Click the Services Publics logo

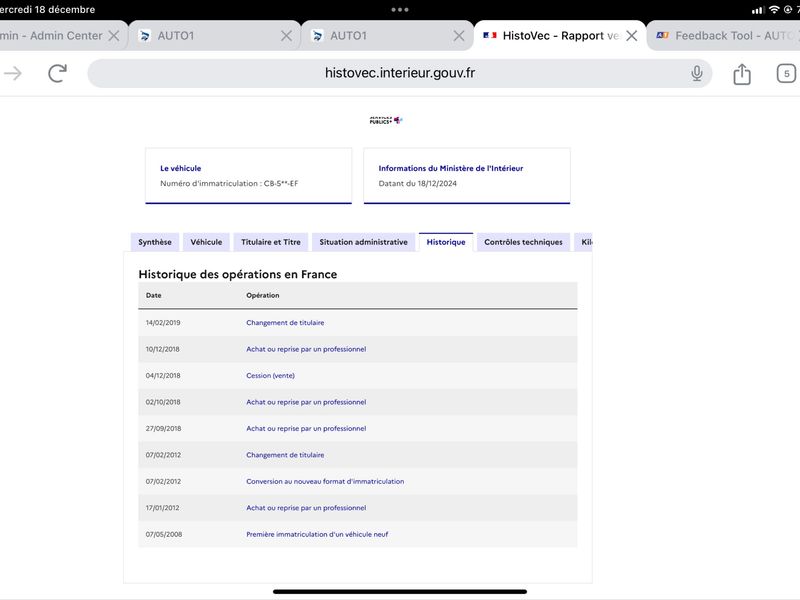(386, 120)
